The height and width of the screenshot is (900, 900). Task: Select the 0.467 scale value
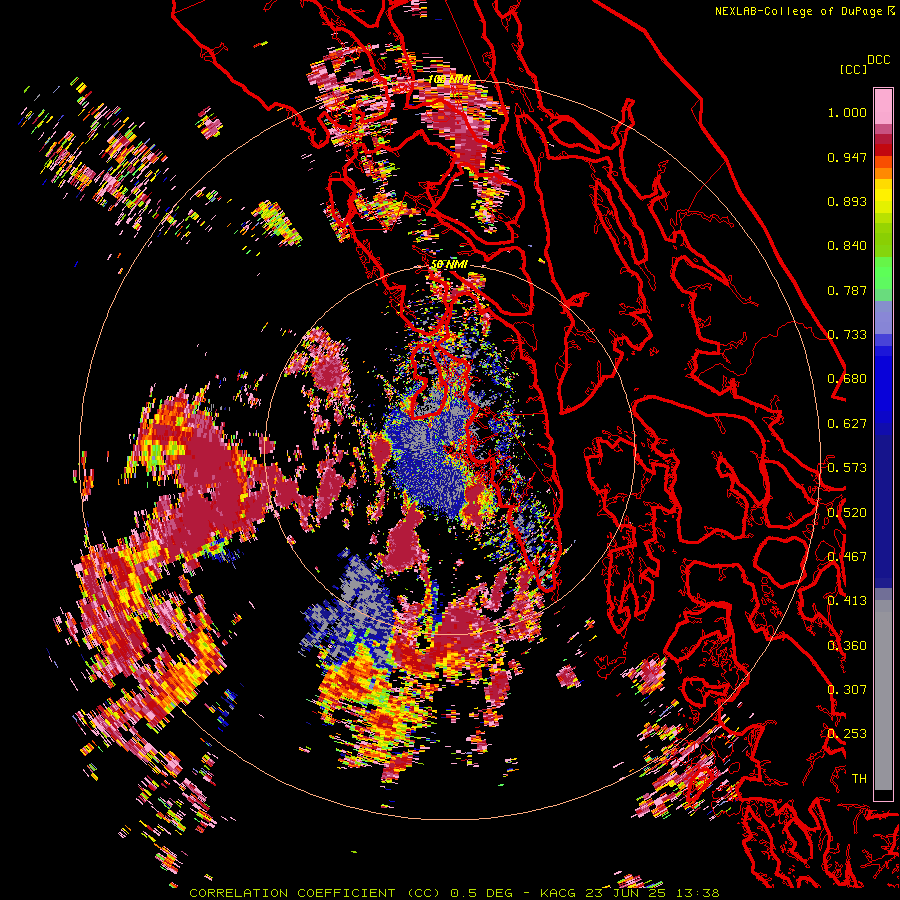pyautogui.click(x=847, y=557)
